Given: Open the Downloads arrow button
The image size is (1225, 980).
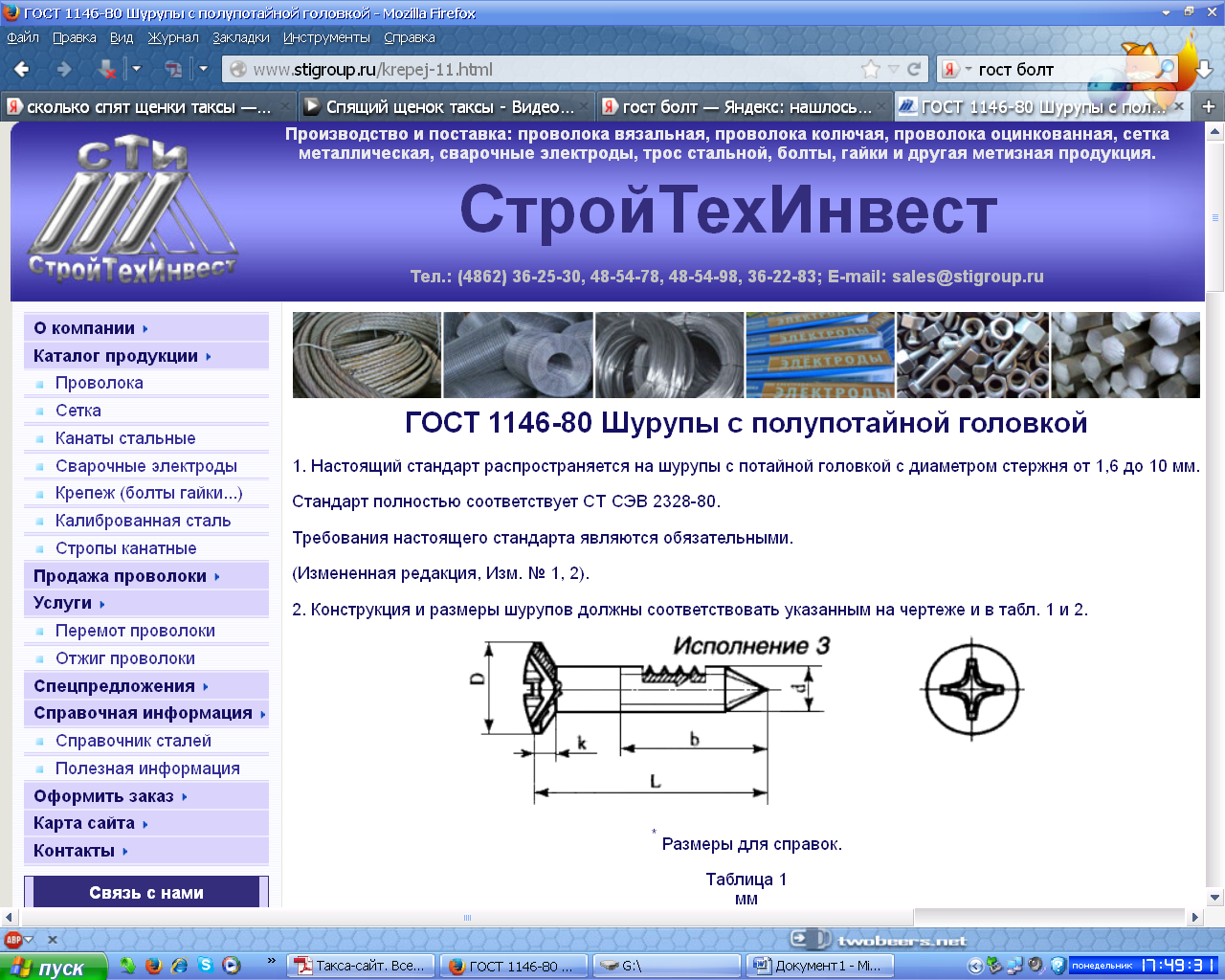Looking at the screenshot, I should coord(1205,69).
